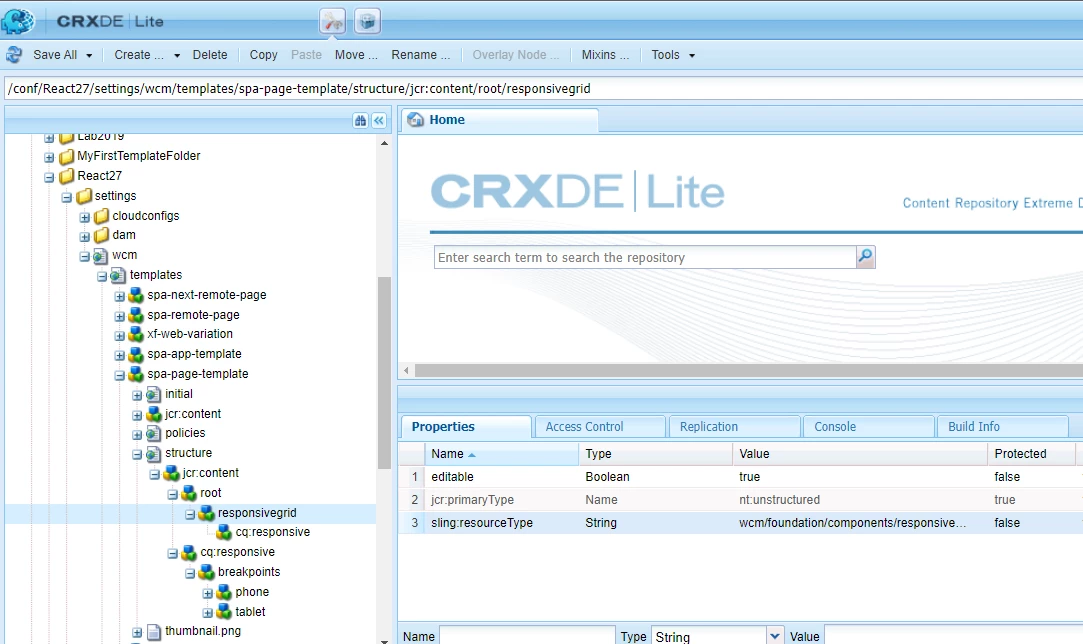Click the CRXDE Lite logo icon
This screenshot has height=644, width=1083.
point(18,21)
